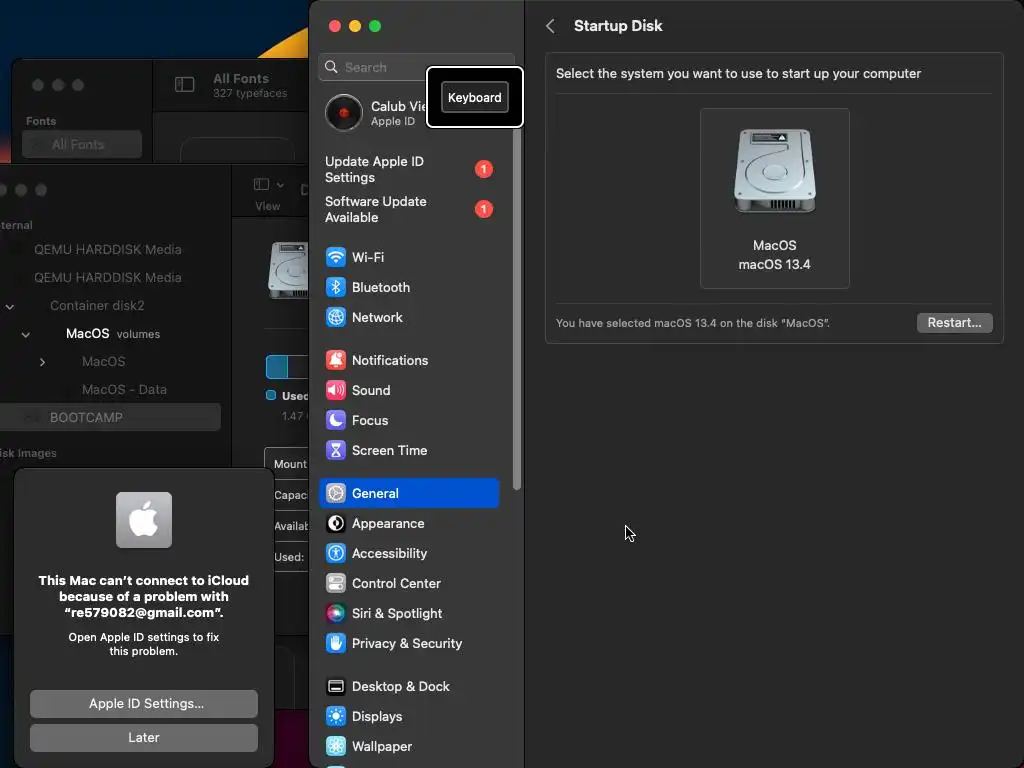
Task: Click the Keyboard tooltip button
Action: point(475,97)
